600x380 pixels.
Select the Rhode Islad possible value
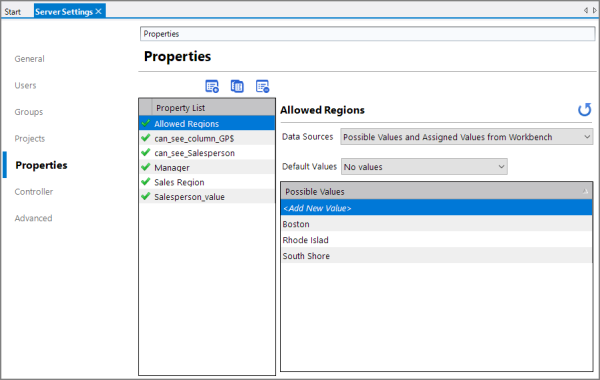[x=436, y=240]
